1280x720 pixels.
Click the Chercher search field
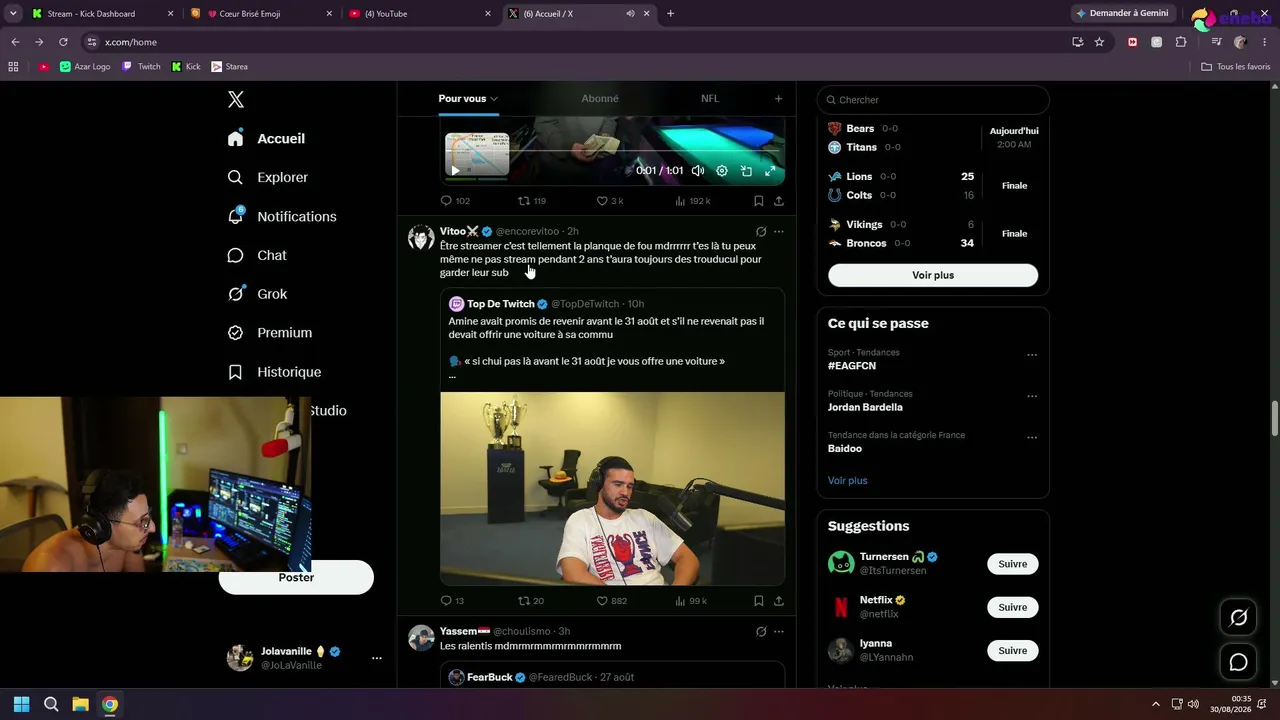[933, 100]
